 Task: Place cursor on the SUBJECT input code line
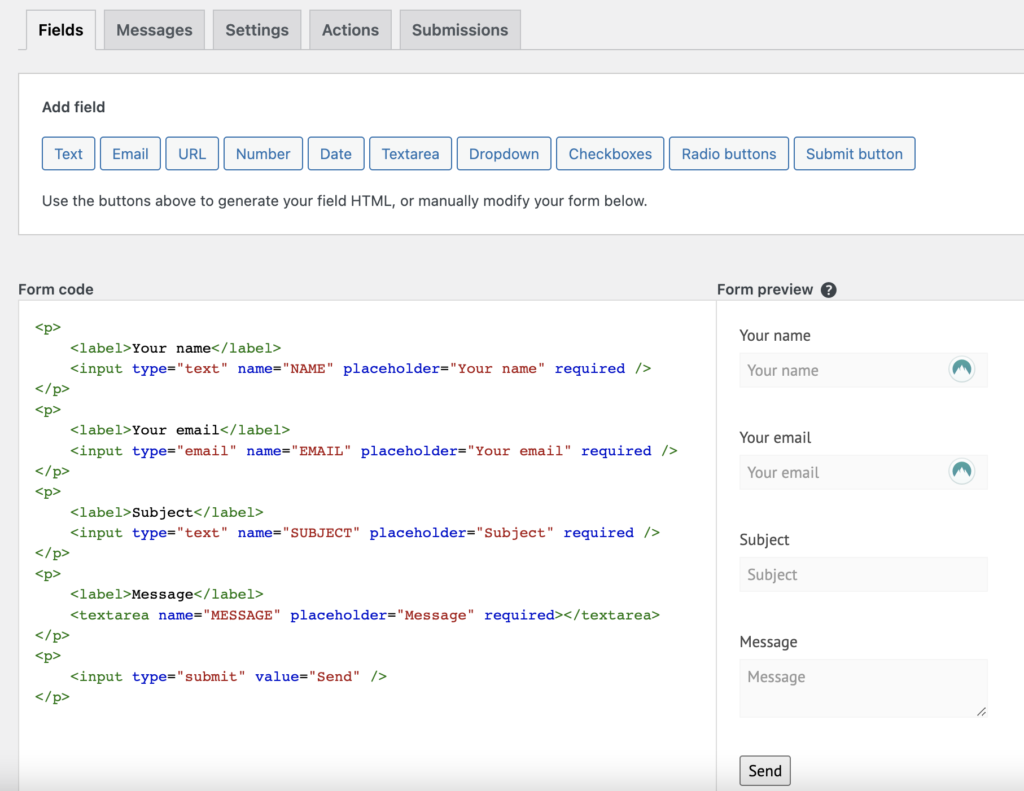coord(365,533)
